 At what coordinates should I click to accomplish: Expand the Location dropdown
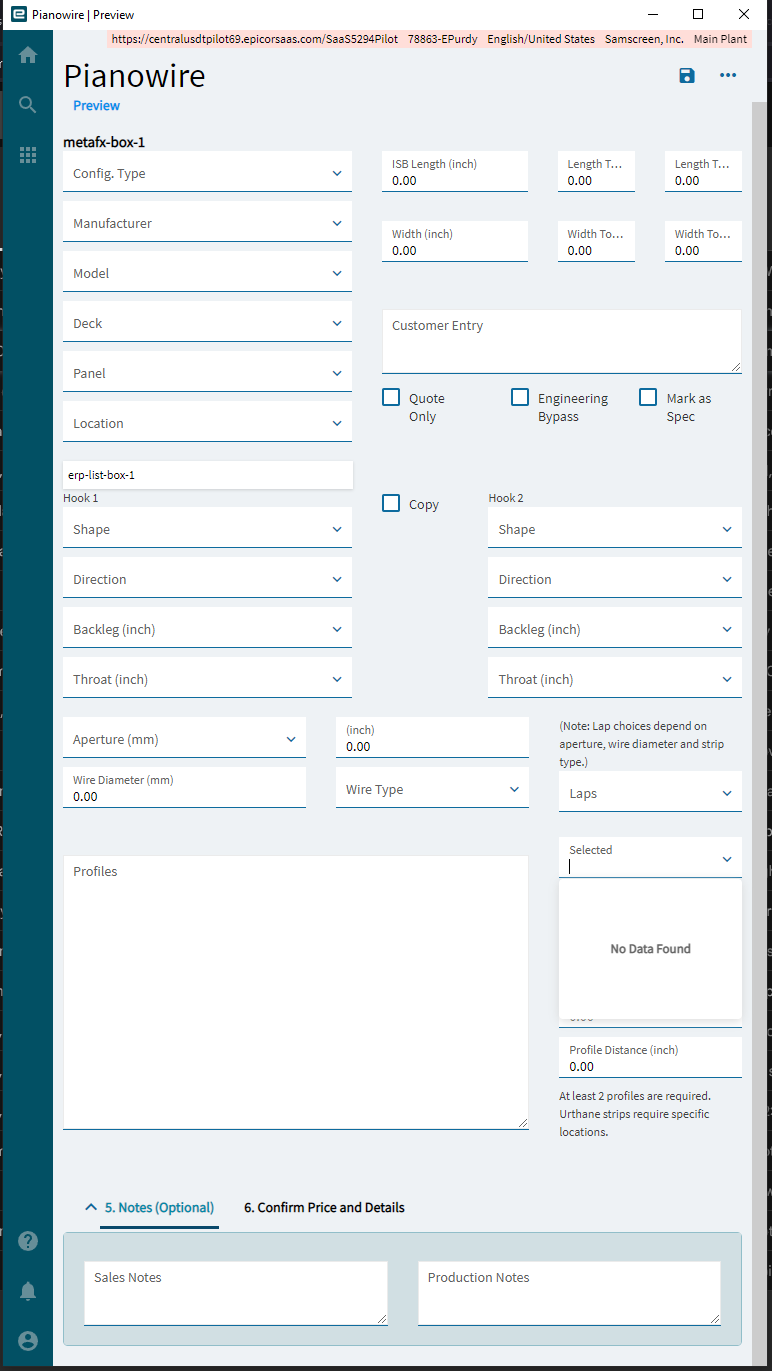207,422
